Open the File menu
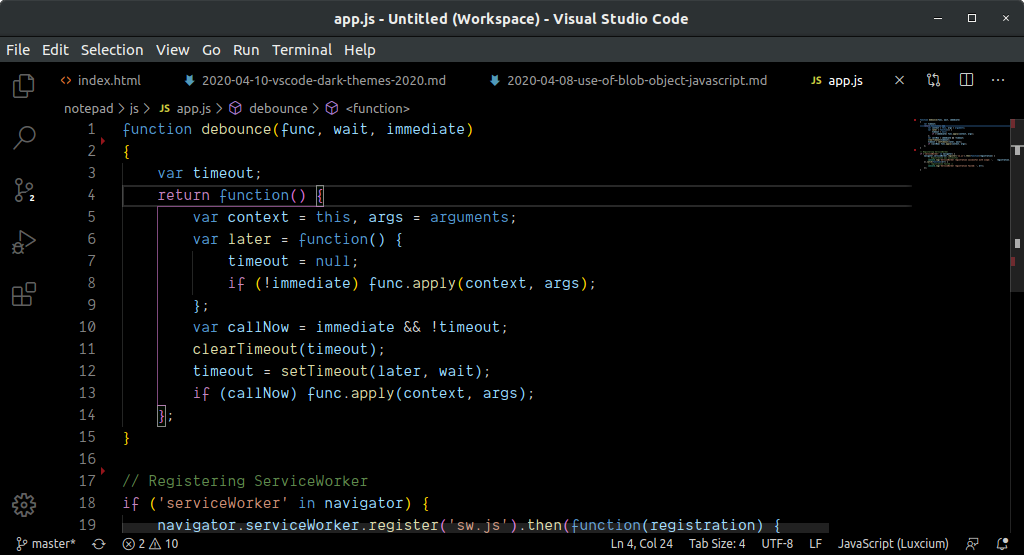The height and width of the screenshot is (555, 1024). [x=18, y=50]
